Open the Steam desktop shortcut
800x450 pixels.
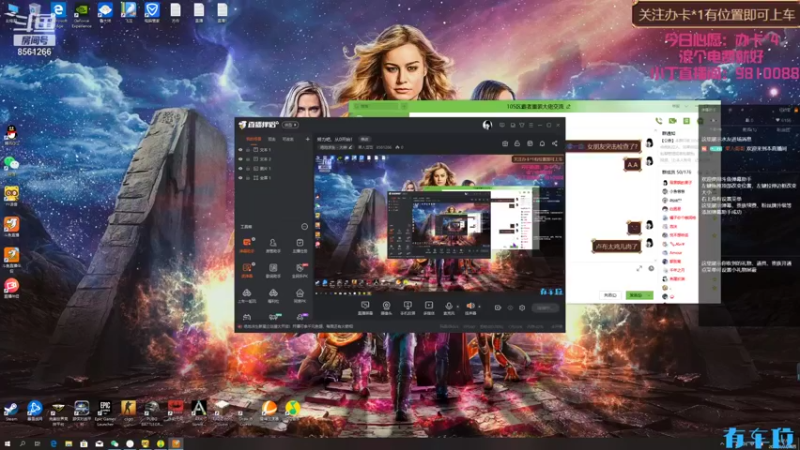[11, 410]
